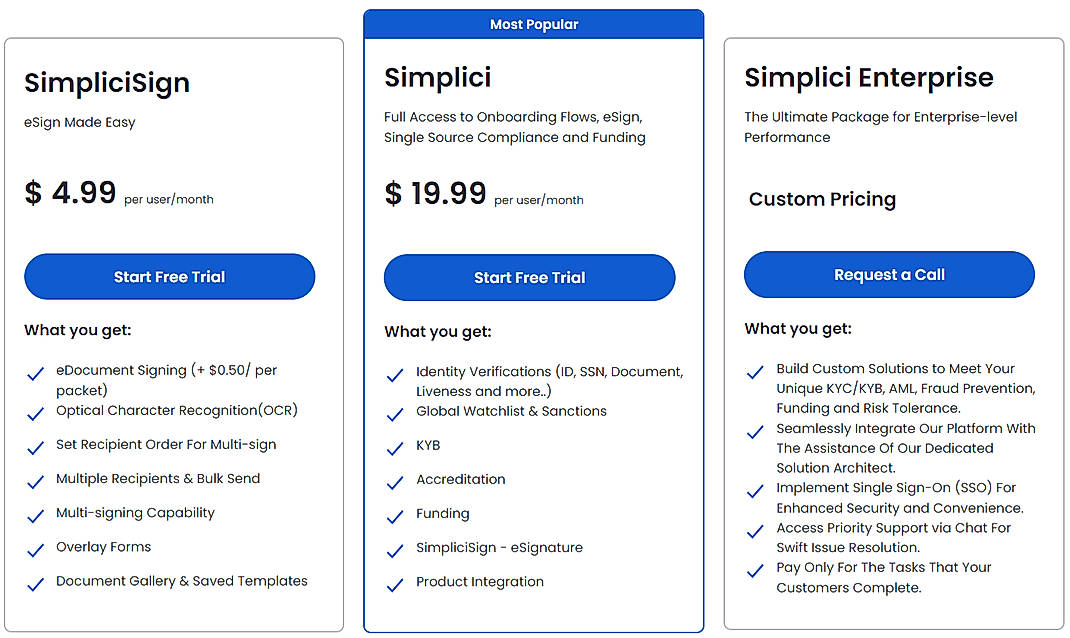Click the checkmark beside Accreditation in Simplici plan
Viewport: 1070px width, 638px height.
point(395,480)
